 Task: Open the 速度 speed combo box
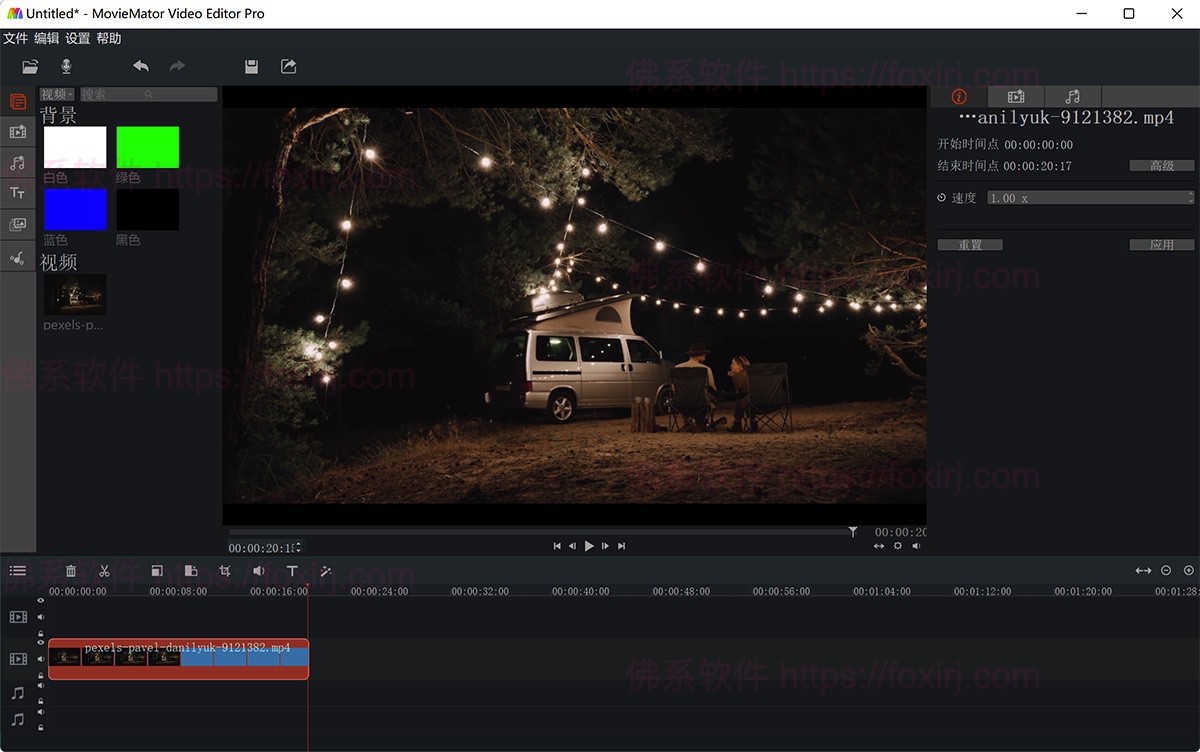point(1090,198)
